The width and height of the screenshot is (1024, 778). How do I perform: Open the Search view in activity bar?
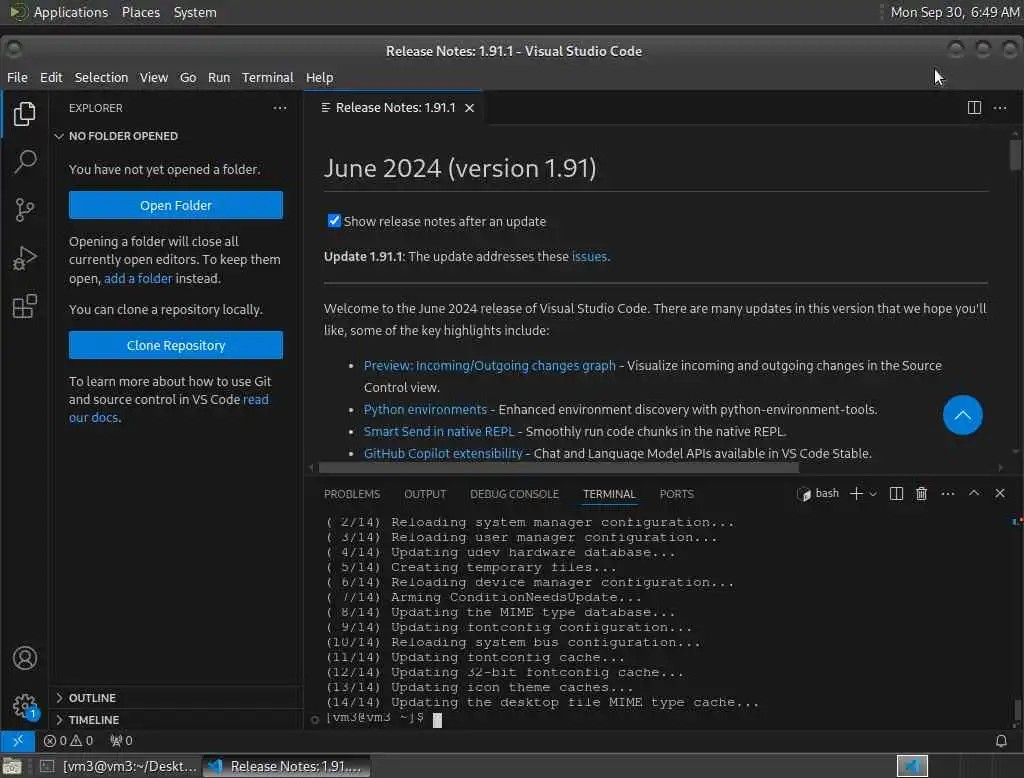[24, 161]
